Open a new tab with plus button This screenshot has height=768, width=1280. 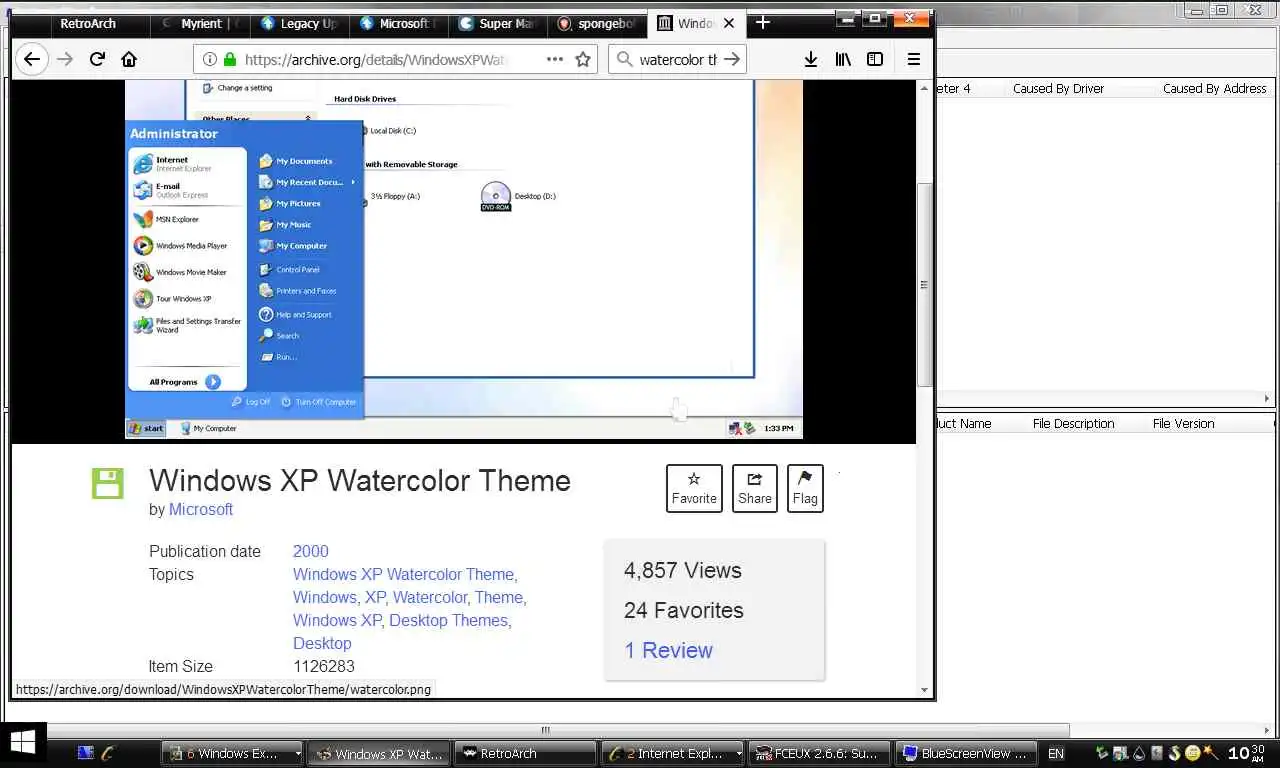click(763, 22)
